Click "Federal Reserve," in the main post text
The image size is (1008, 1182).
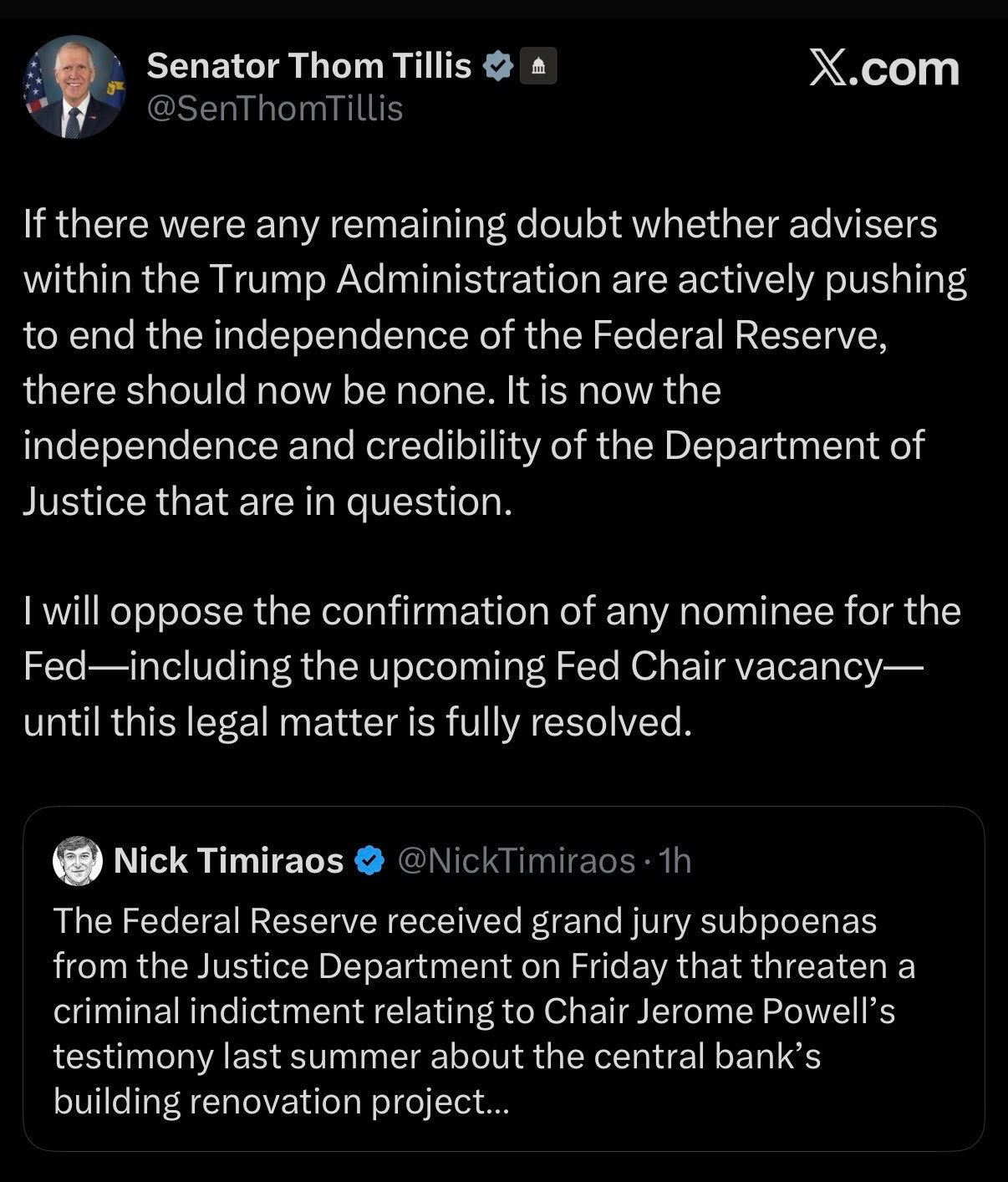(740, 335)
